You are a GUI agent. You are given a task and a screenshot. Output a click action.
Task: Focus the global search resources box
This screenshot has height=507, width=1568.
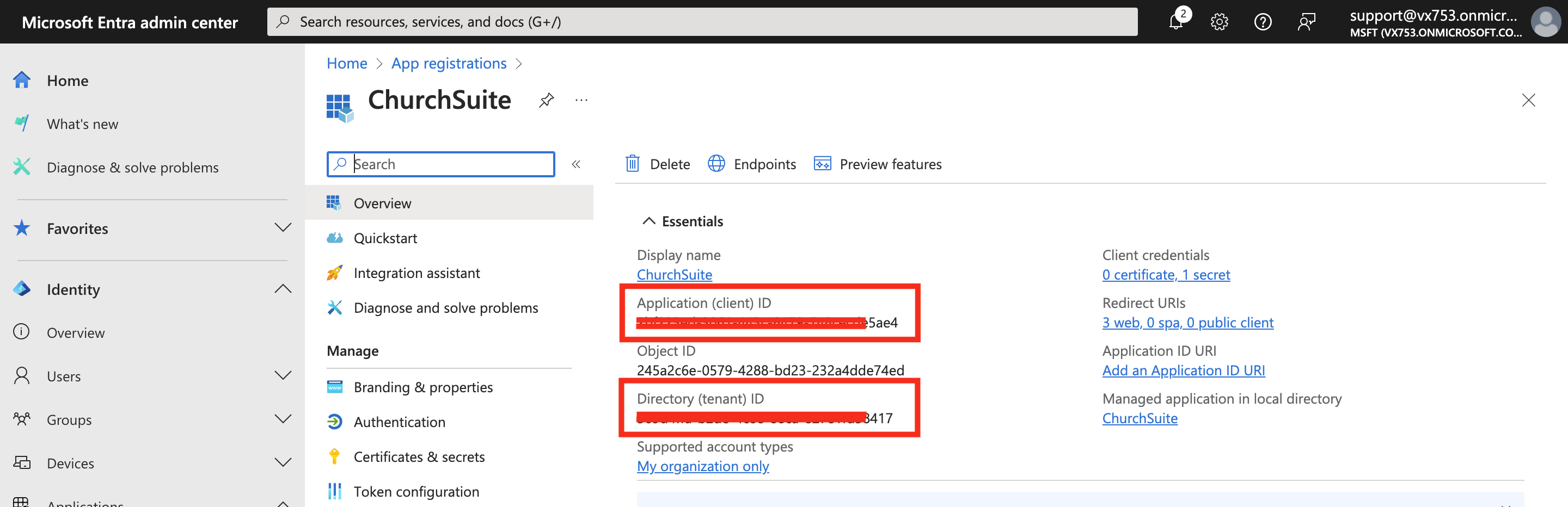pos(702,22)
